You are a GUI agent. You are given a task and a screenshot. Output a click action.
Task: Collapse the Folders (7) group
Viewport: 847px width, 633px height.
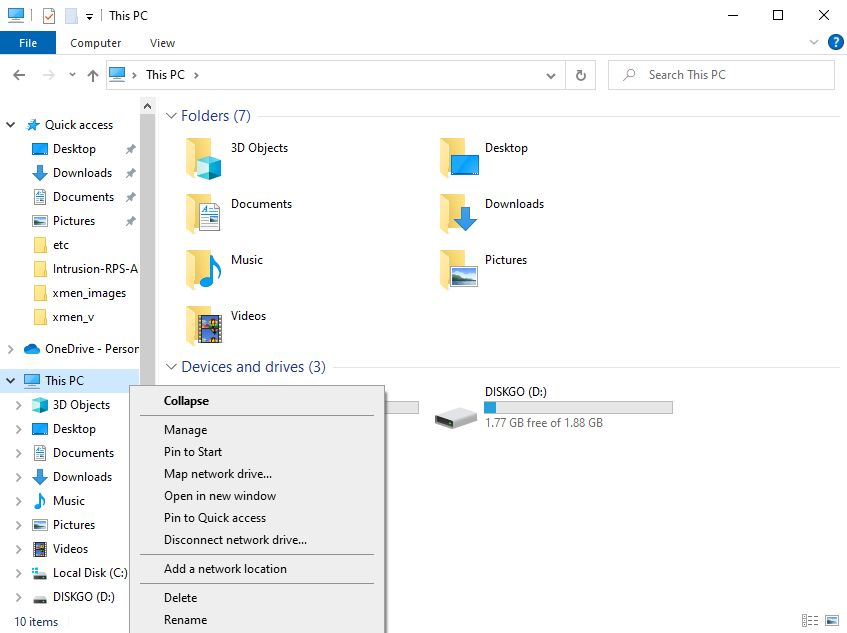point(171,116)
